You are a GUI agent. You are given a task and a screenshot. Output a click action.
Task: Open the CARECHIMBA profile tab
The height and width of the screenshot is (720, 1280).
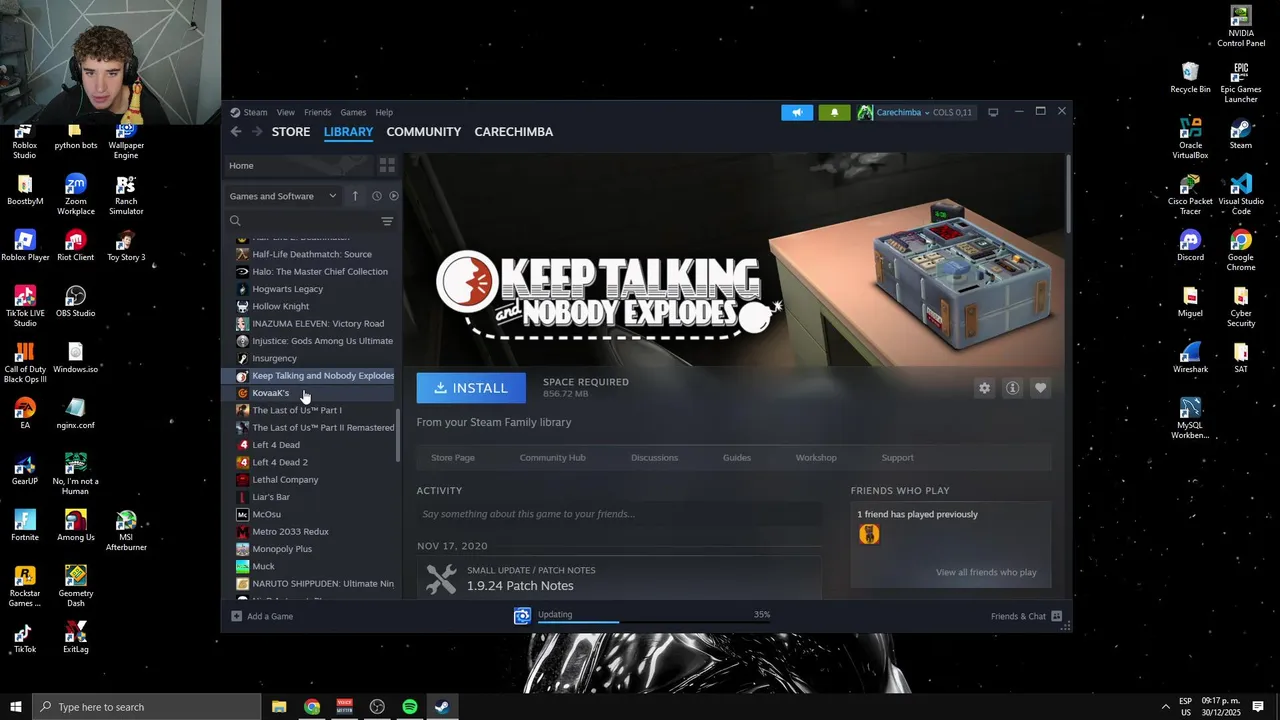tap(514, 132)
